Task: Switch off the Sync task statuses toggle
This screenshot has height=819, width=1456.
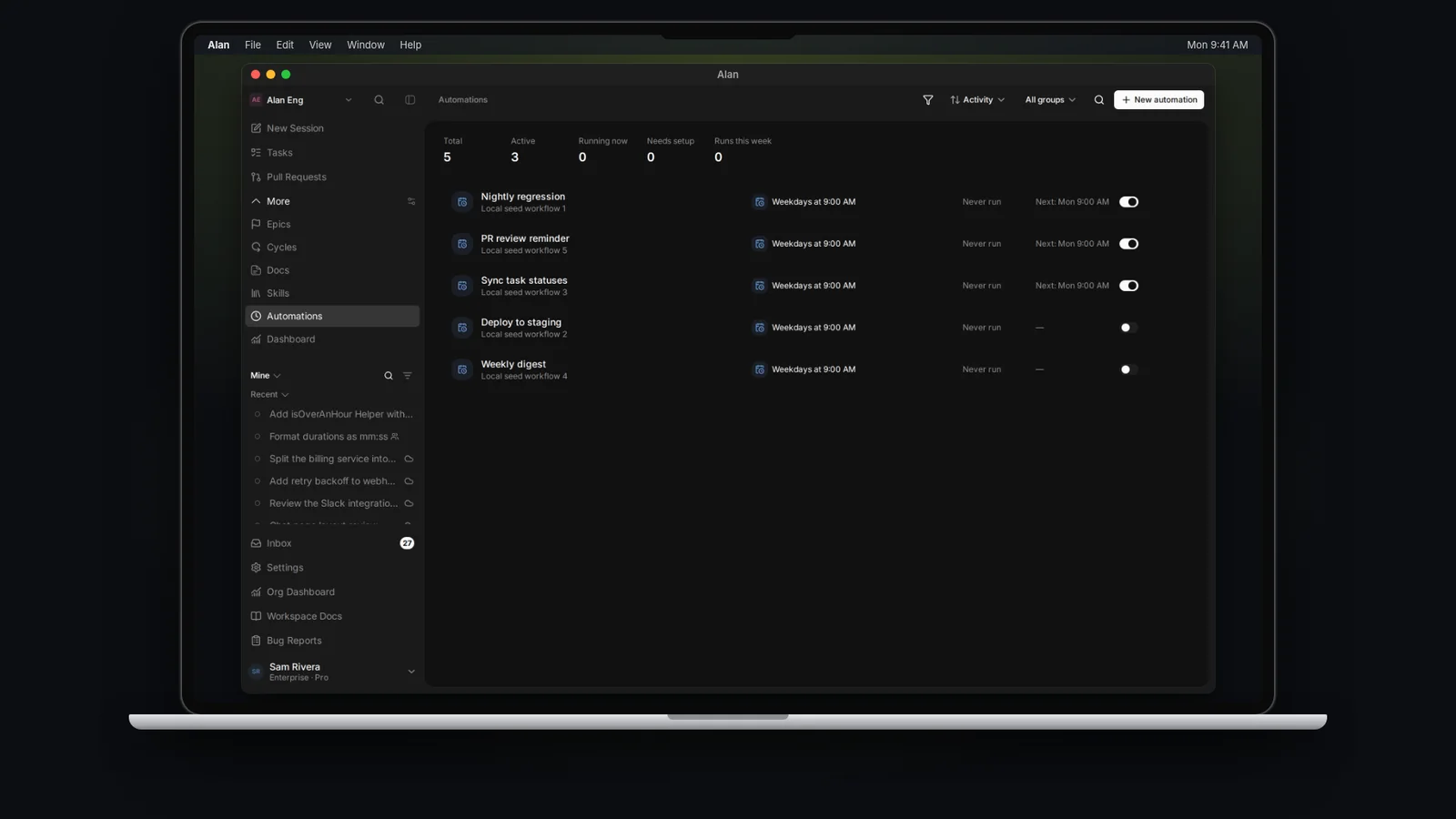Action: click(1128, 286)
